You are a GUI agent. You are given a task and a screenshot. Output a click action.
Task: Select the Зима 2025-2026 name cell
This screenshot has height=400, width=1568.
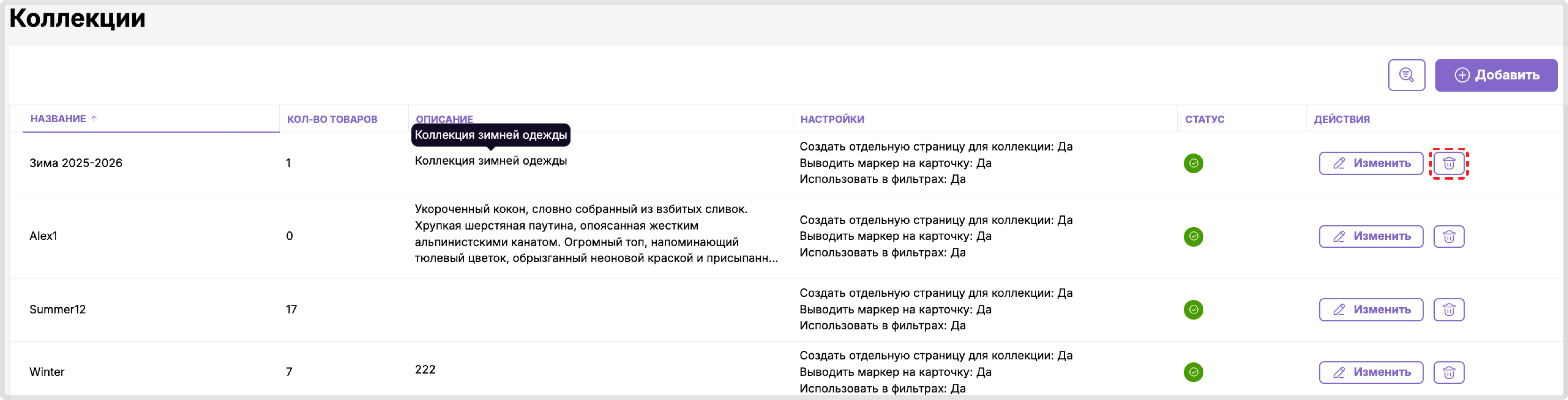pyautogui.click(x=75, y=163)
